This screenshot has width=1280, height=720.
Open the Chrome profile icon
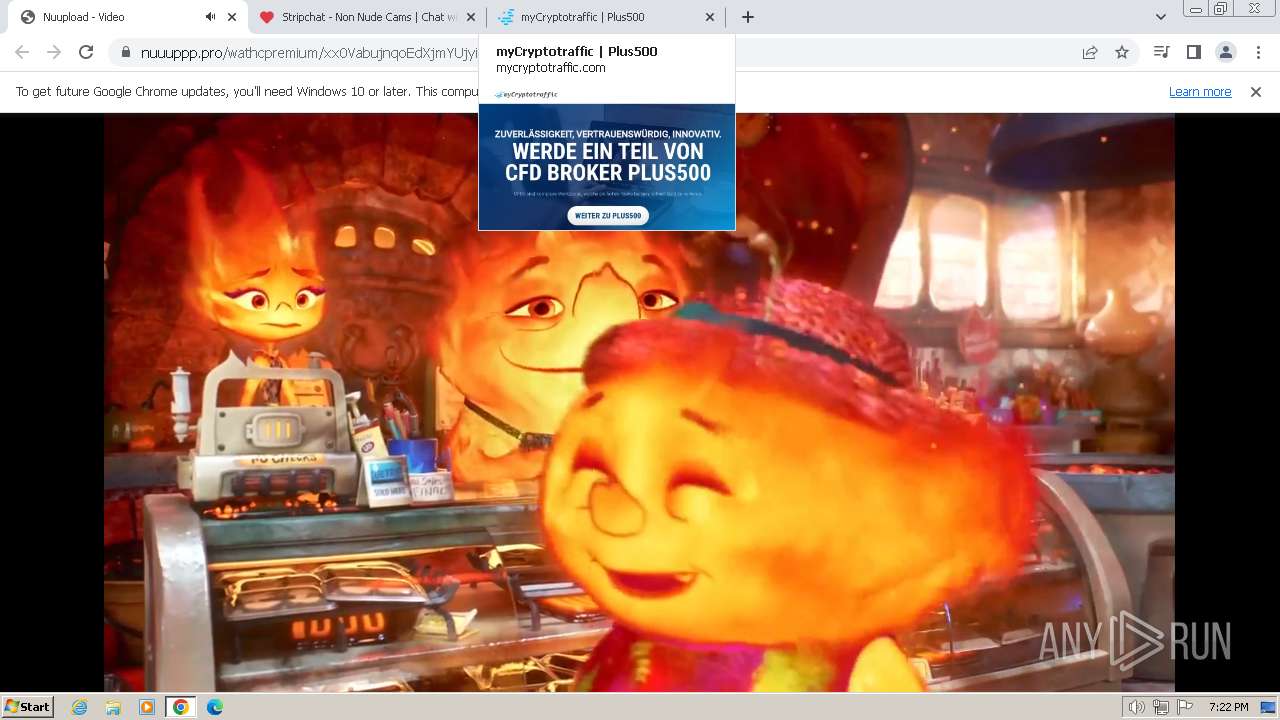pos(1225,52)
